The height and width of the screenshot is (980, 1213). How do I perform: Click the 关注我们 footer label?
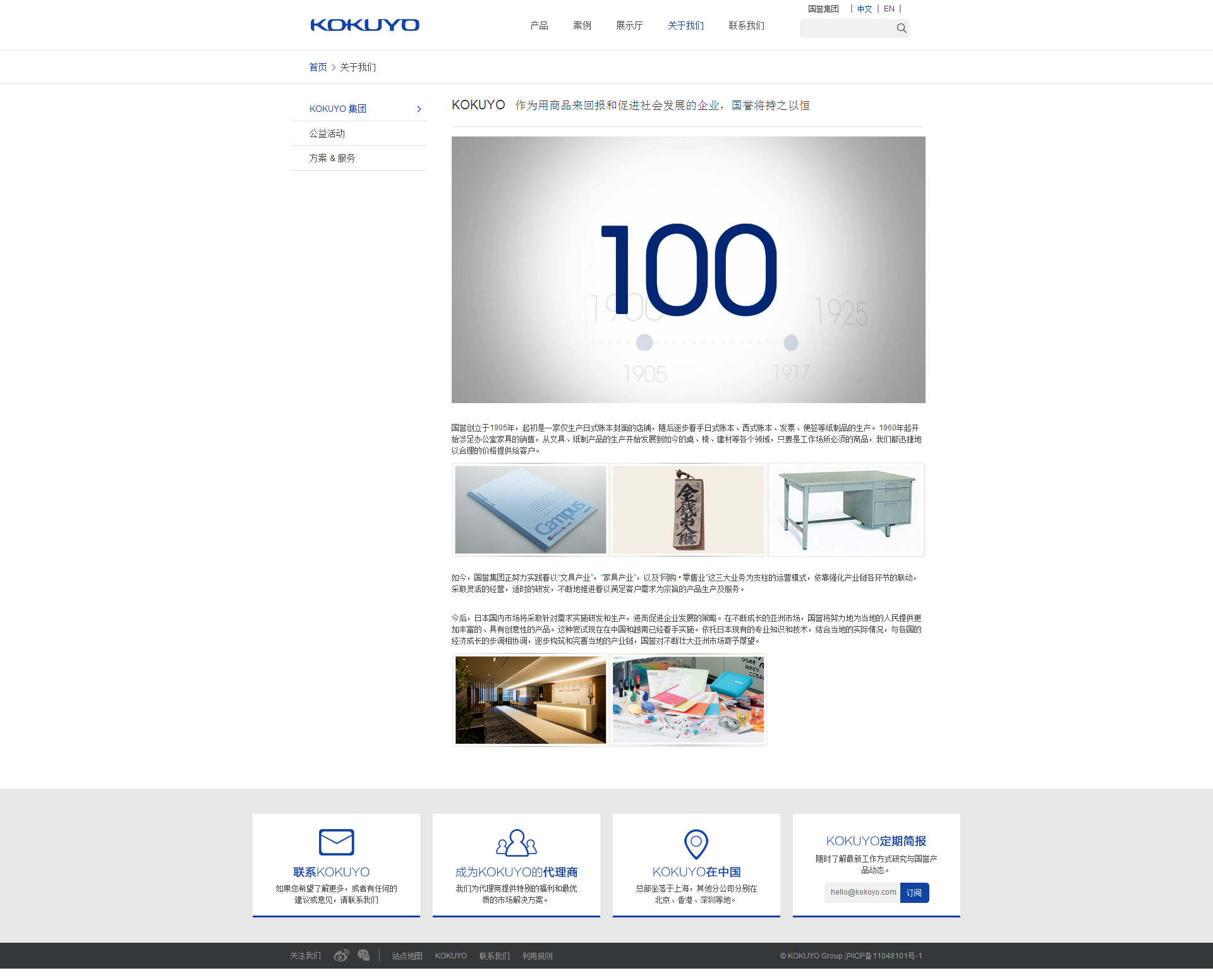point(305,956)
